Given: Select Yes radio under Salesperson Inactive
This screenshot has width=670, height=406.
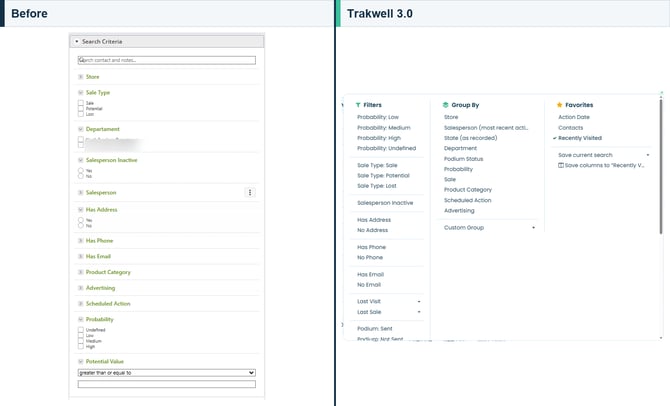Looking at the screenshot, I should point(81,171).
